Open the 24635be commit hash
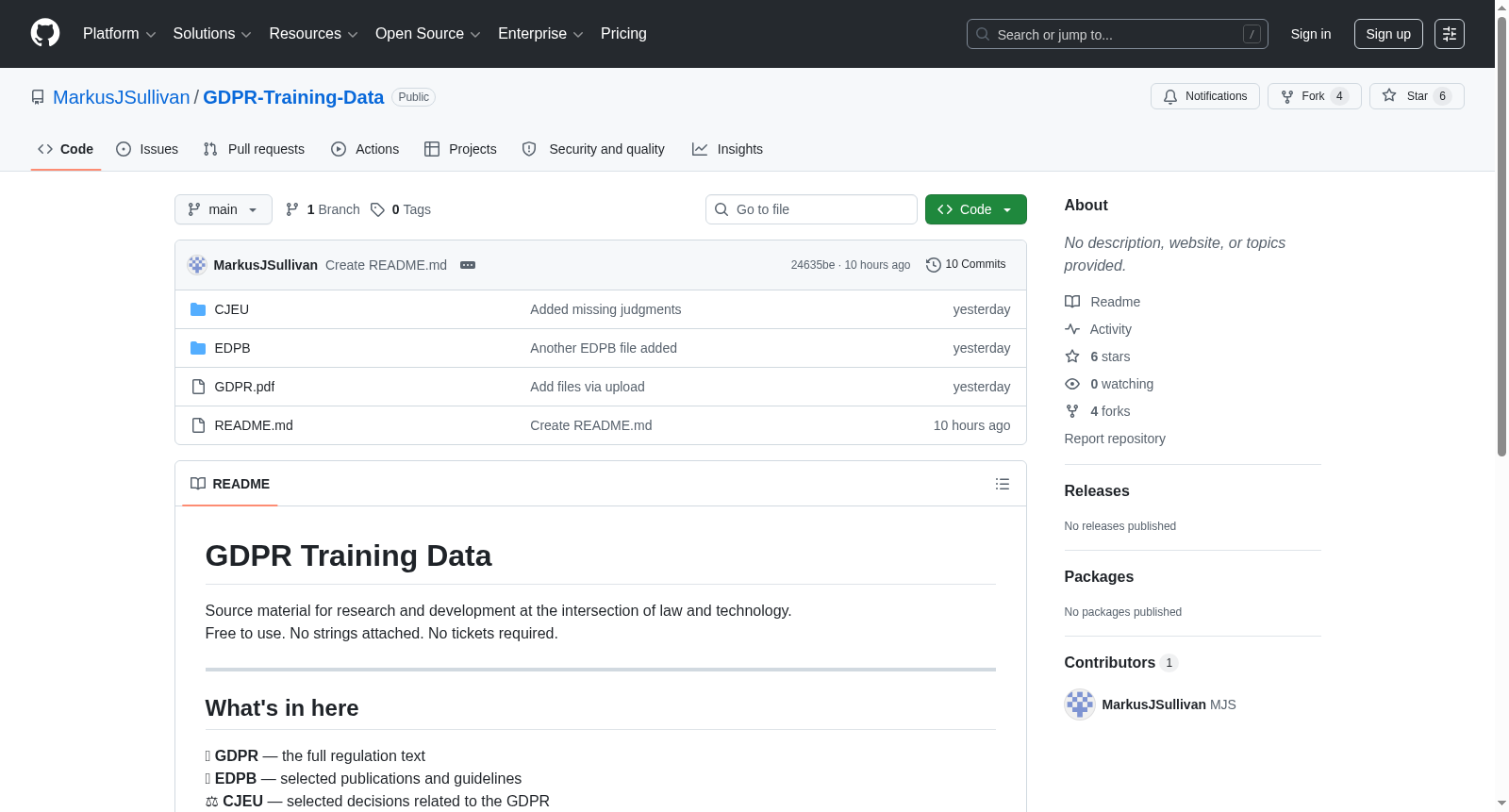This screenshot has height=812, width=1509. [x=813, y=265]
